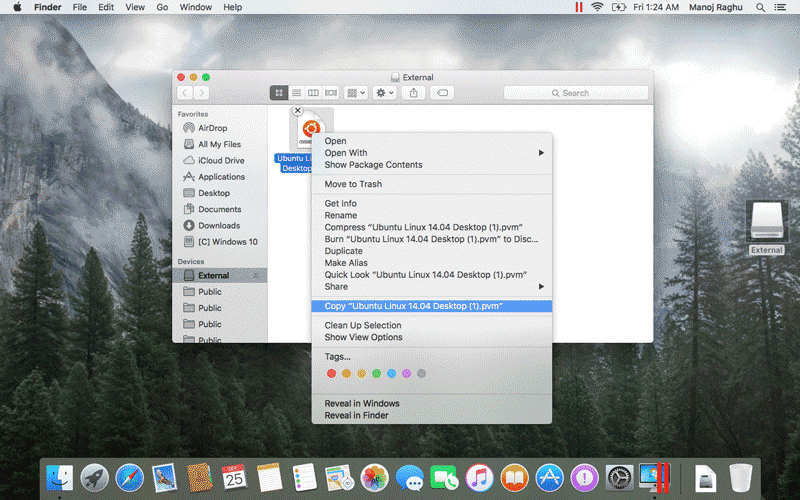
Task: Open Action gear dropdown in toolbar
Action: point(385,93)
